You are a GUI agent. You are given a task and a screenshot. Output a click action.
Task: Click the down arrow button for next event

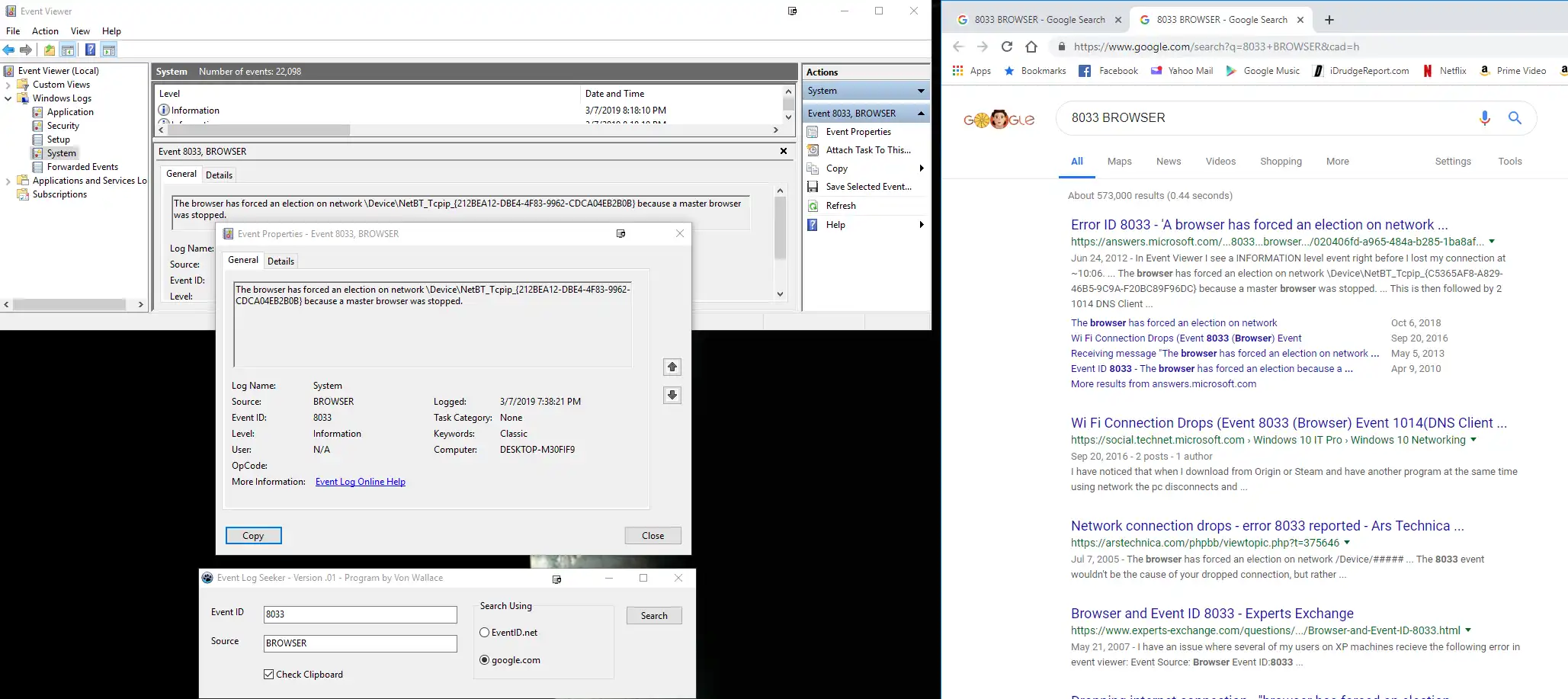pos(672,395)
